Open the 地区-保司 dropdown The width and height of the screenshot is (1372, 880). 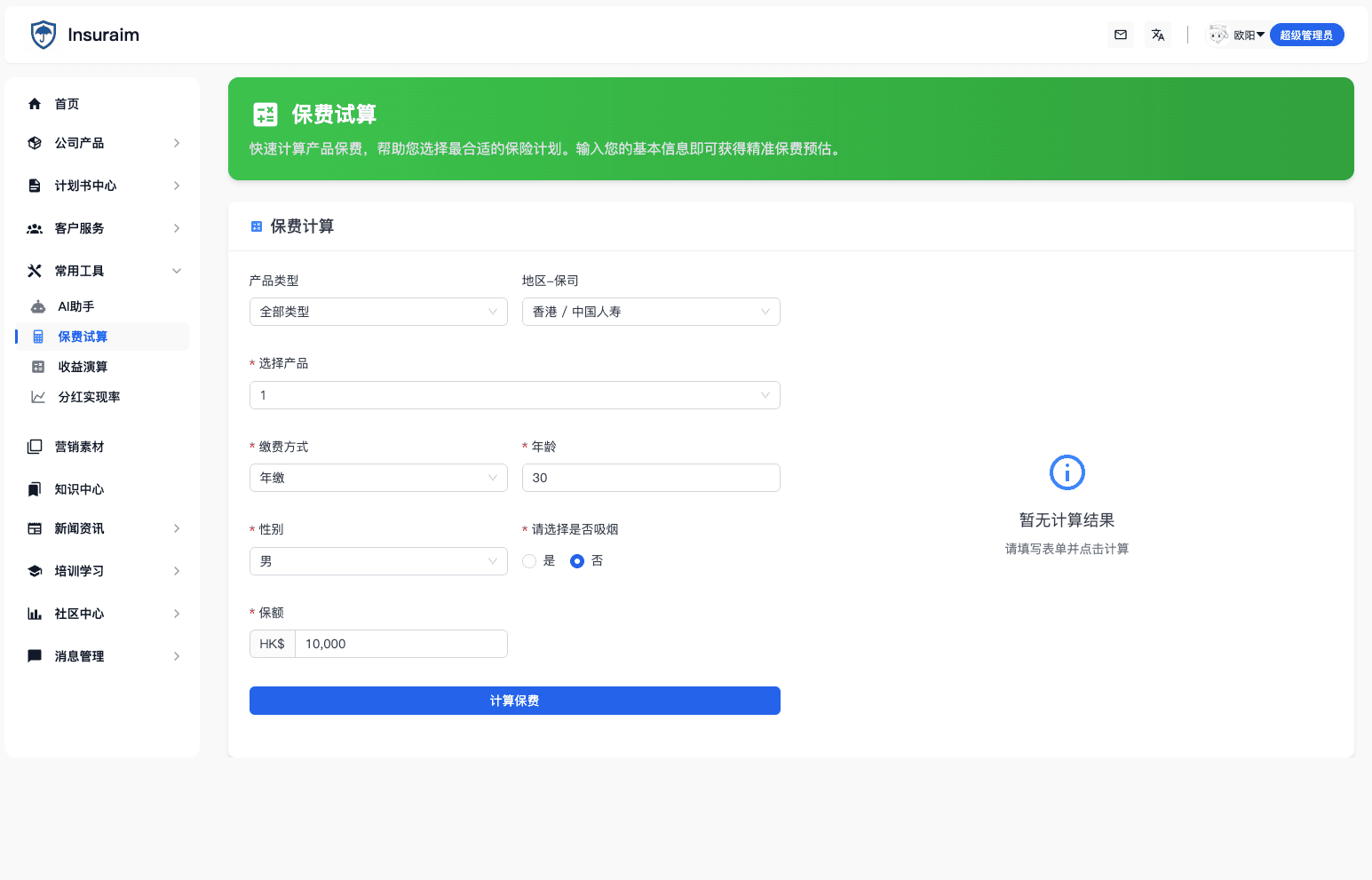tap(651, 312)
